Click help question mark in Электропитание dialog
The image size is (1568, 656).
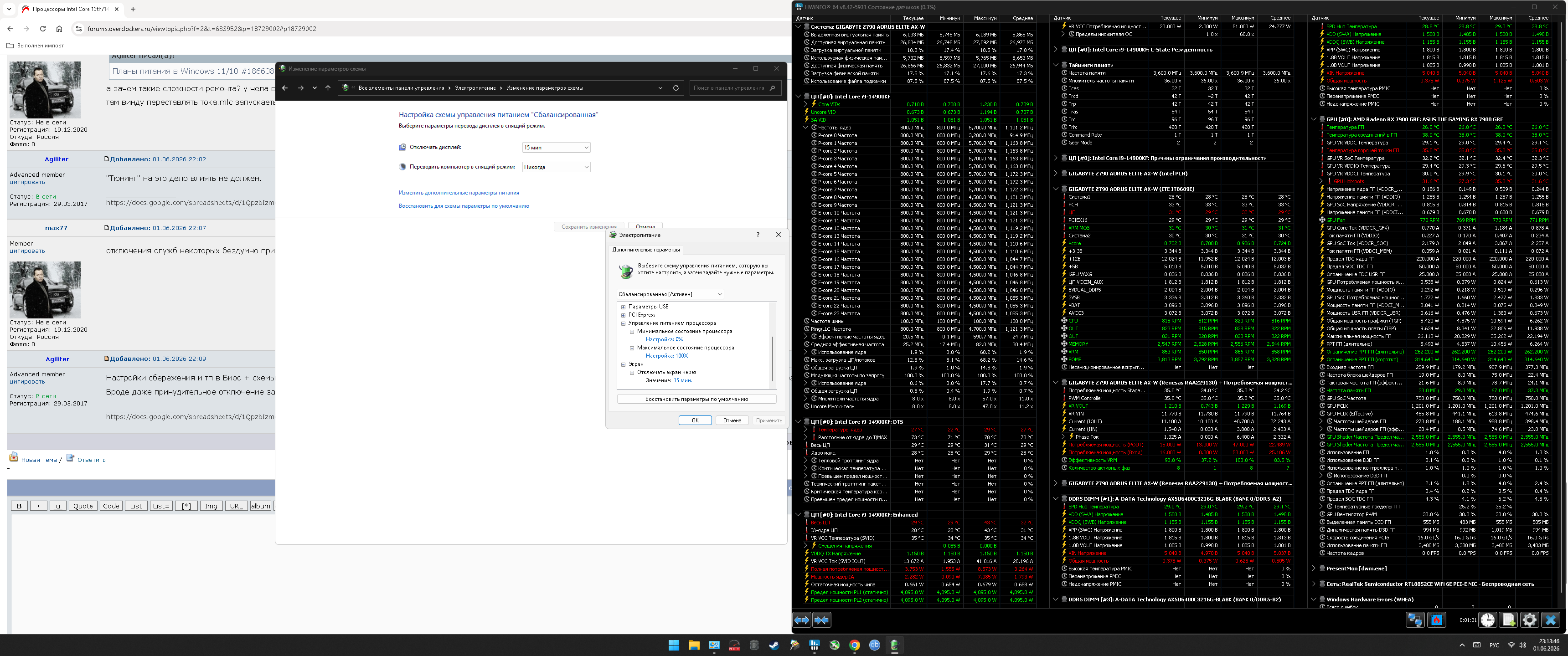(x=758, y=235)
